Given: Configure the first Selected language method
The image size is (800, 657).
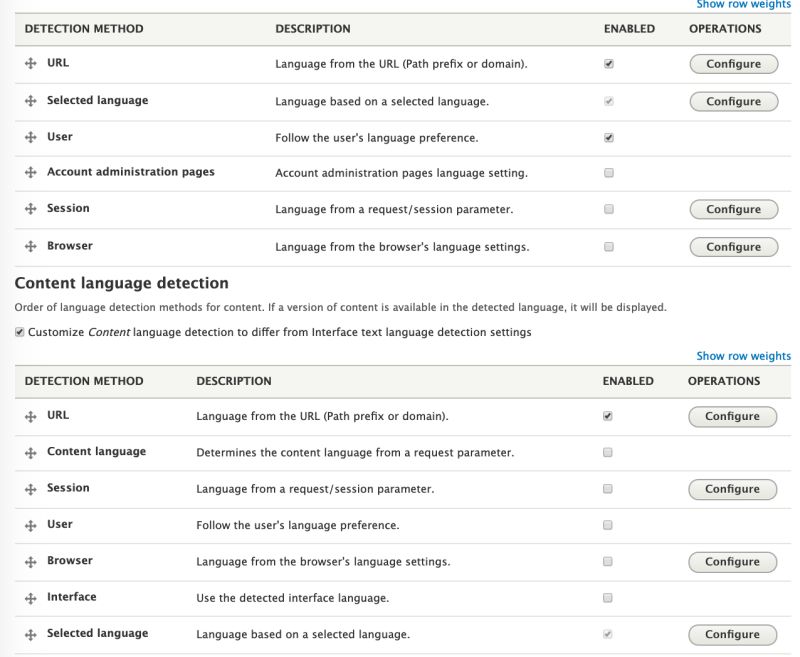Looking at the screenshot, I should pyautogui.click(x=733, y=102).
